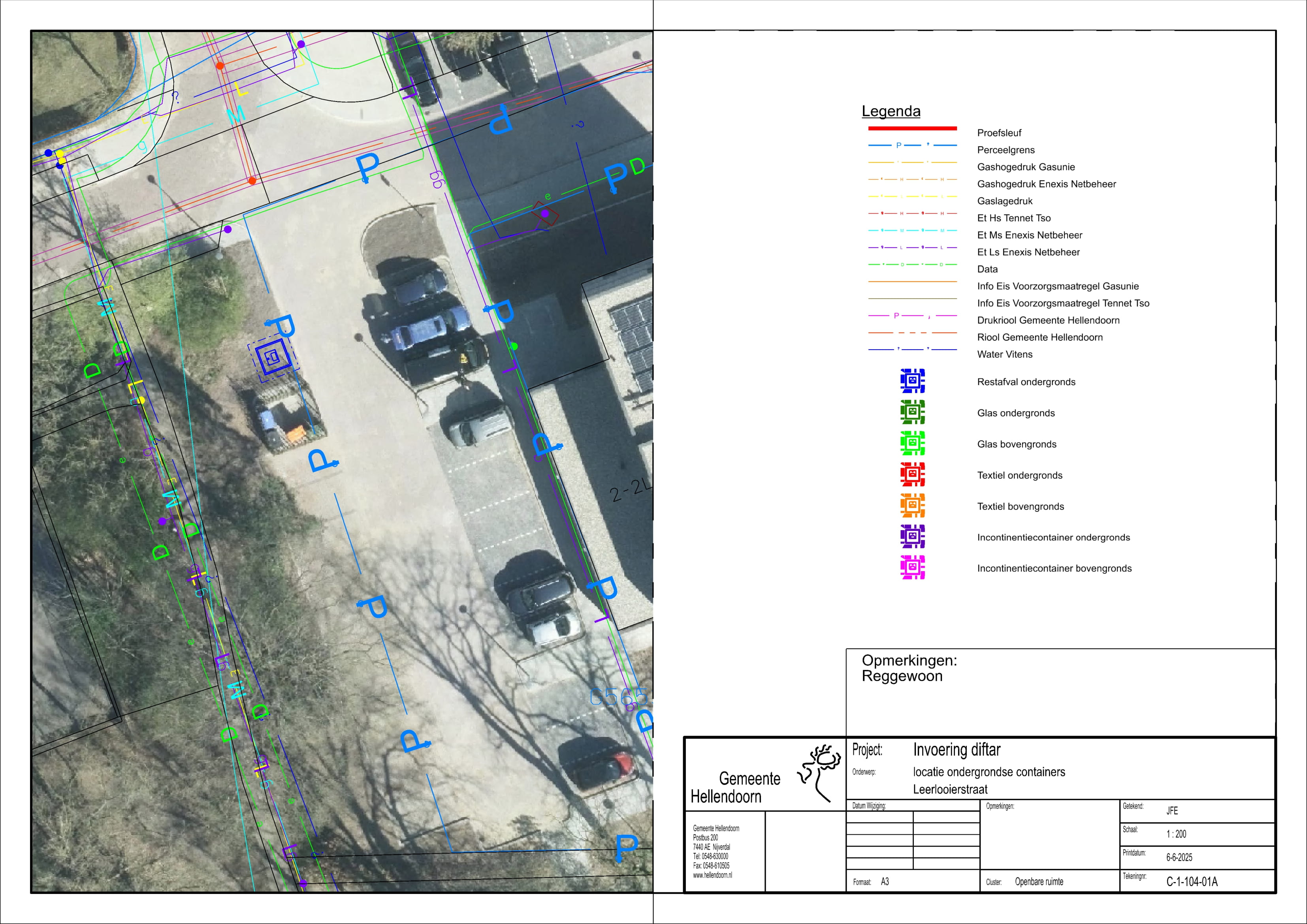
Task: Click the magenta Incontinentiecontainer bovengronds icon
Action: pos(912,568)
